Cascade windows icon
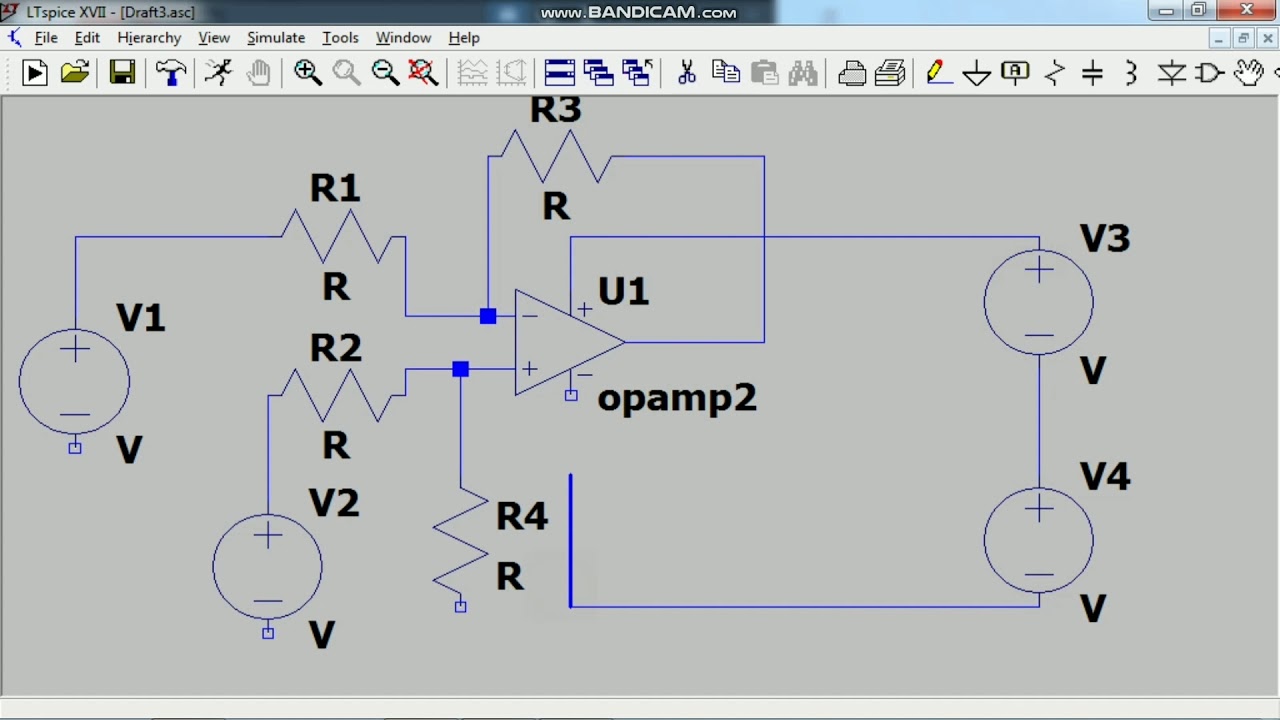The width and height of the screenshot is (1280, 720). pos(598,73)
